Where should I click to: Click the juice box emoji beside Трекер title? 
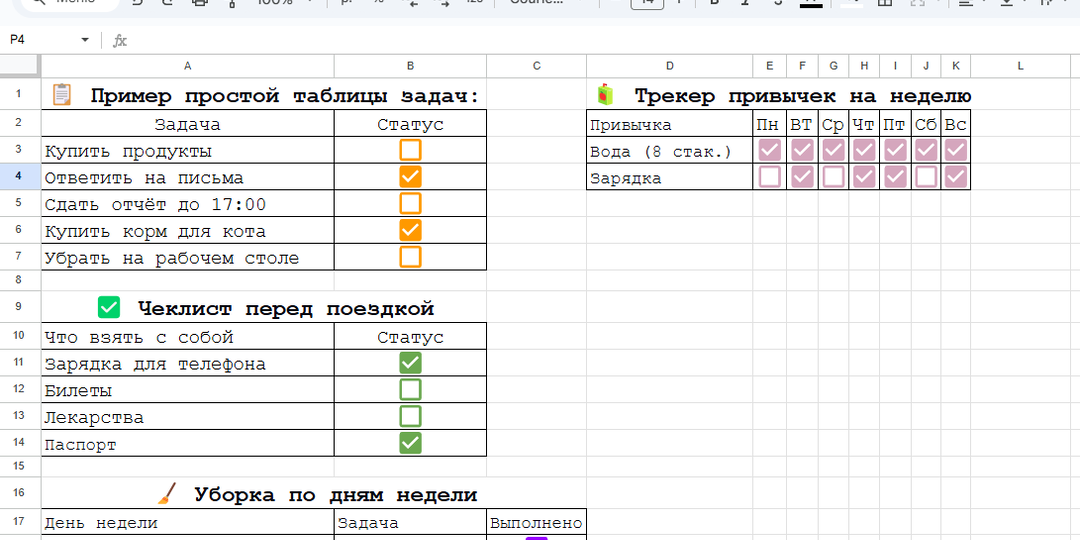(605, 94)
